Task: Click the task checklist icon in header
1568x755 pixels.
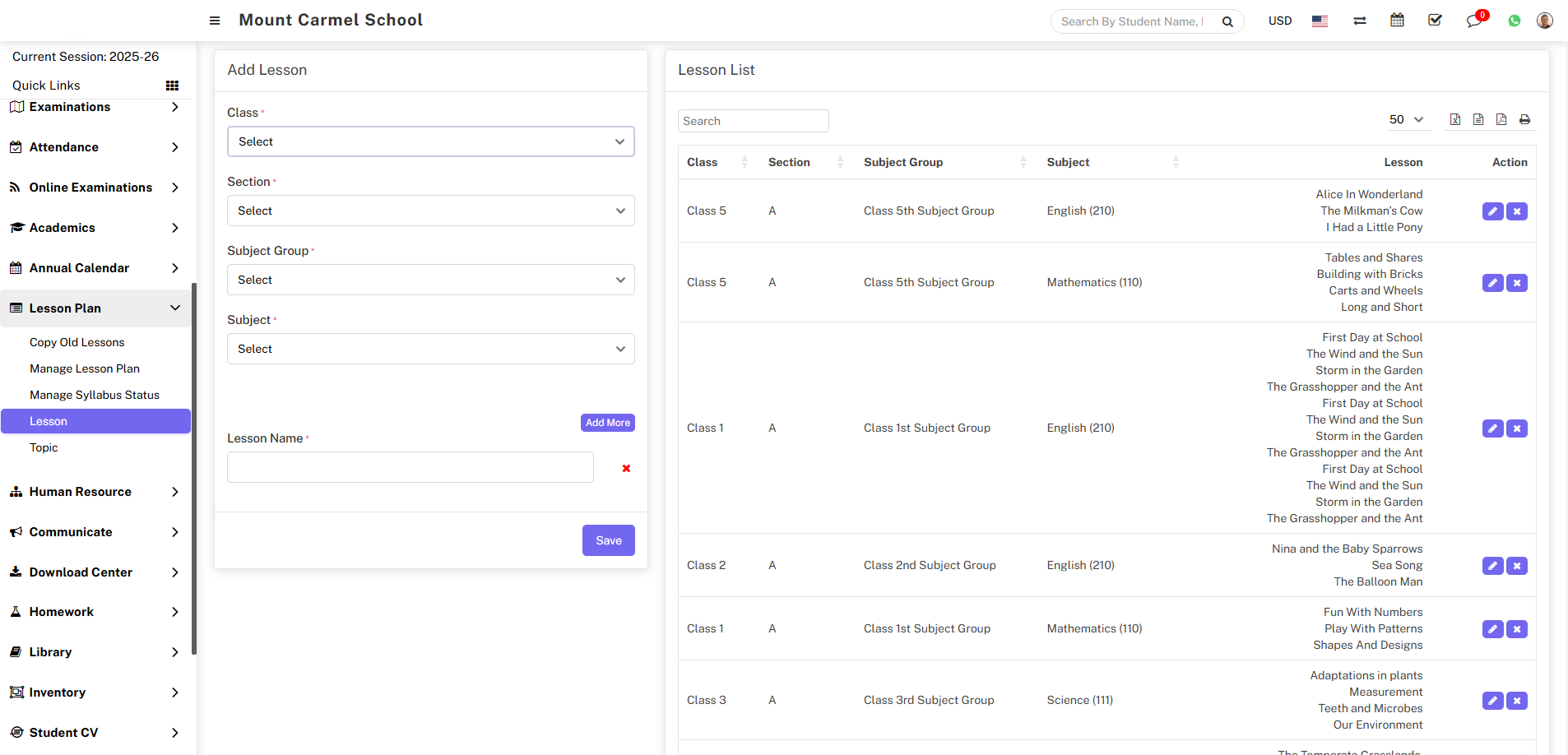Action: coord(1435,21)
